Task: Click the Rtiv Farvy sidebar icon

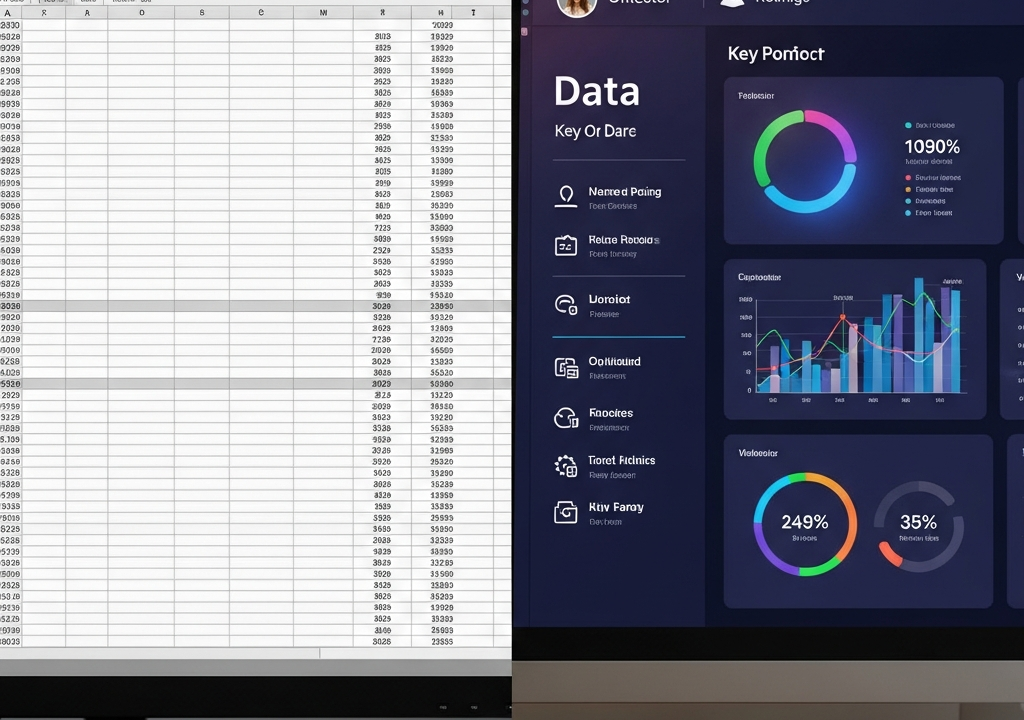Action: (566, 512)
